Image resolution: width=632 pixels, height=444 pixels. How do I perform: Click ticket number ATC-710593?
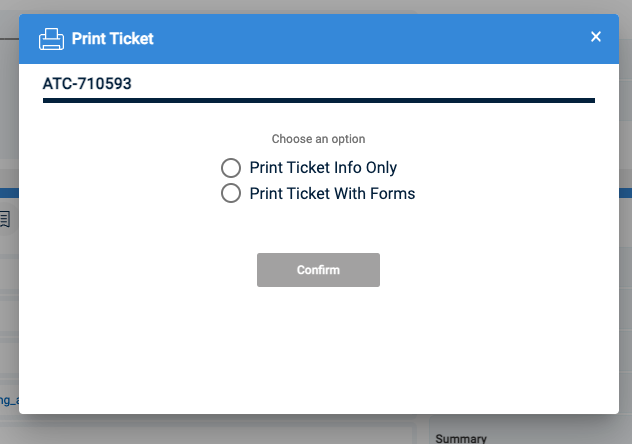(87, 84)
